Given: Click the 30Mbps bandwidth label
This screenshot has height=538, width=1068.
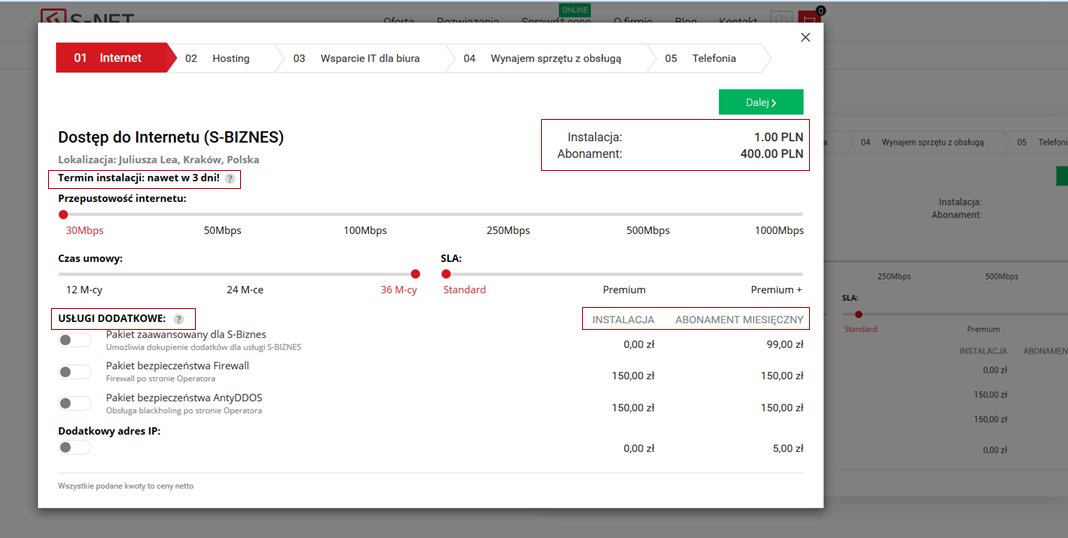Looking at the screenshot, I should (84, 230).
